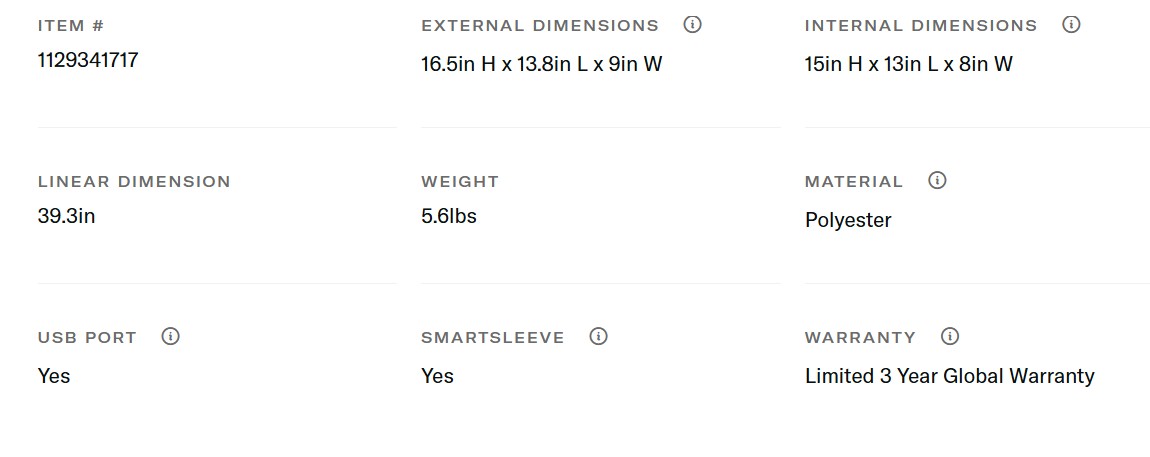Click the ITEM # heading
Screen dimensions: 1150x457
click(71, 26)
